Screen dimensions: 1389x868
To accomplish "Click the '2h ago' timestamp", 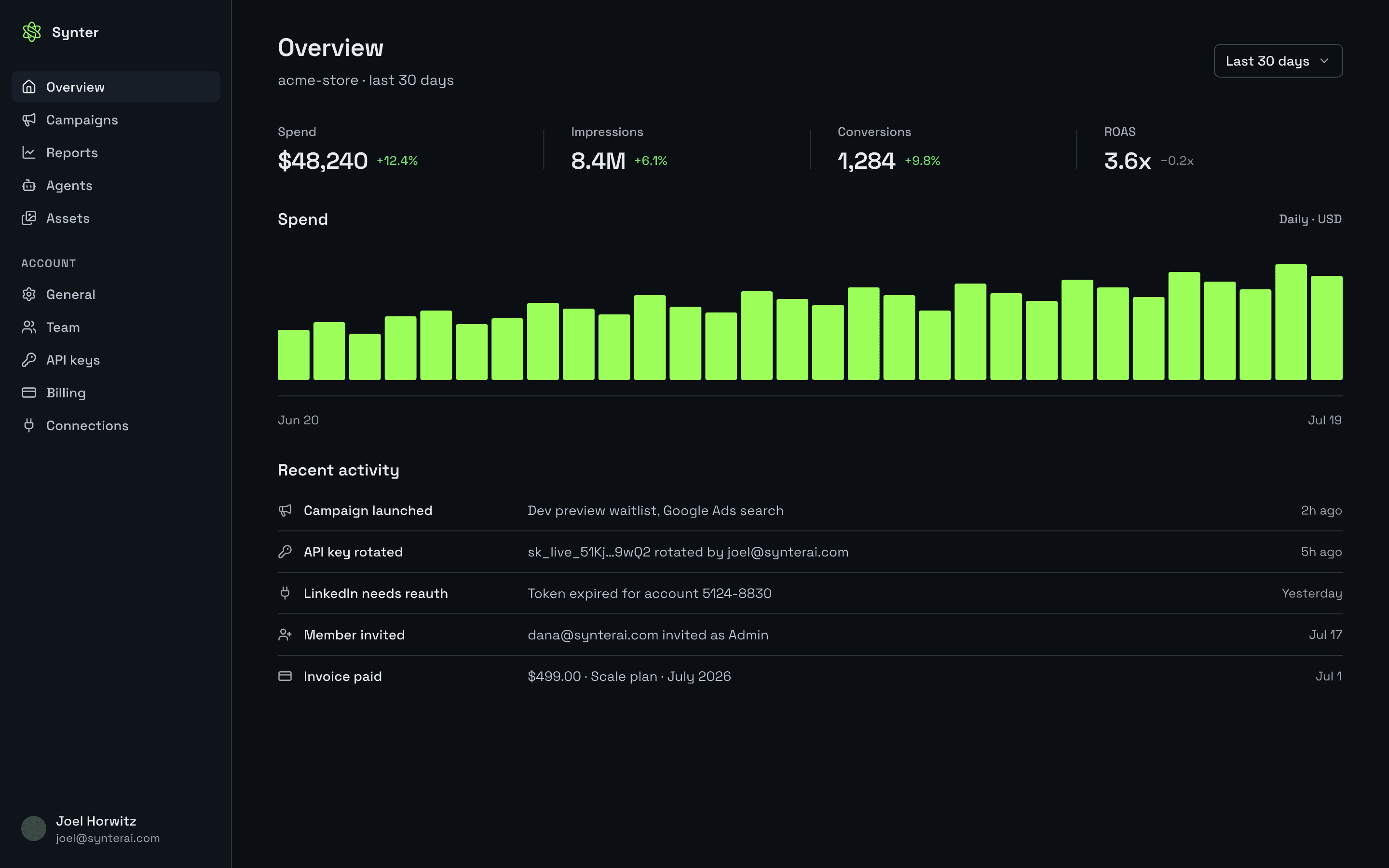I will click(1321, 510).
